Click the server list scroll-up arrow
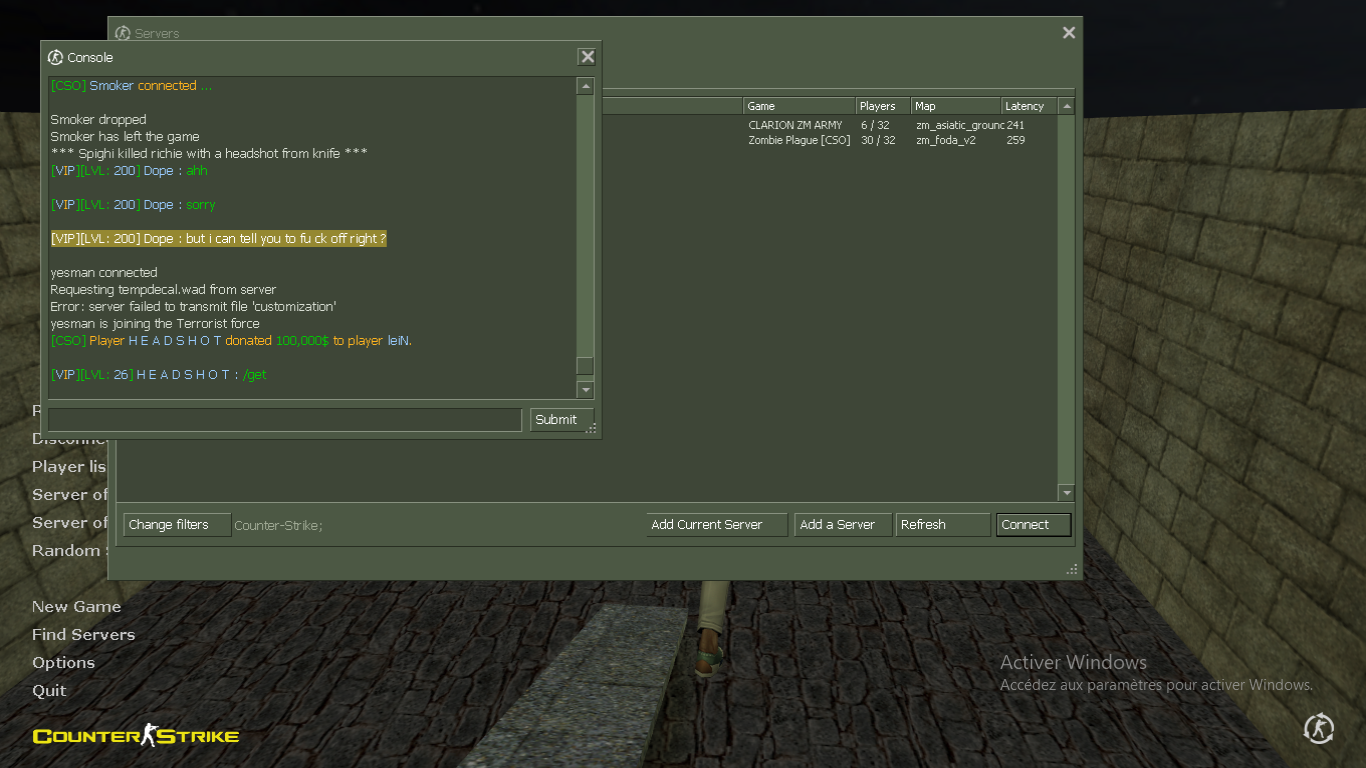This screenshot has width=1366, height=768. pos(1067,106)
